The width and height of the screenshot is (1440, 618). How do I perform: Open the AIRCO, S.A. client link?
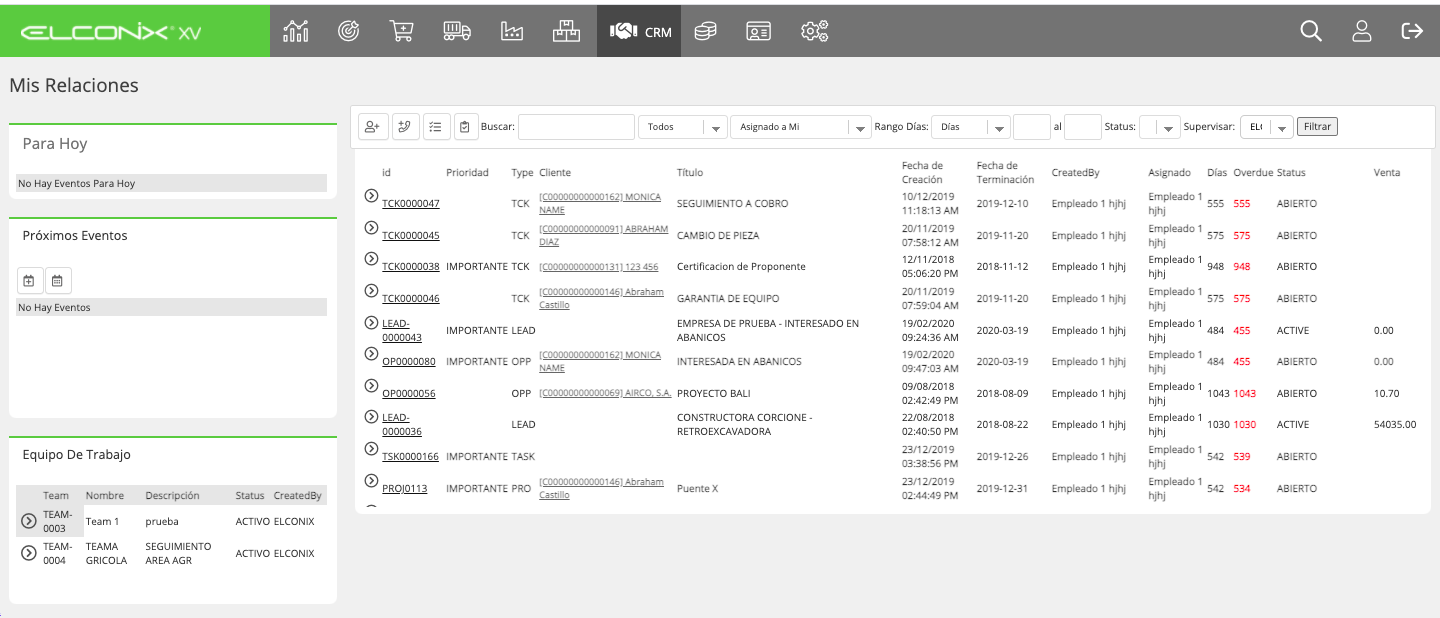(x=605, y=393)
